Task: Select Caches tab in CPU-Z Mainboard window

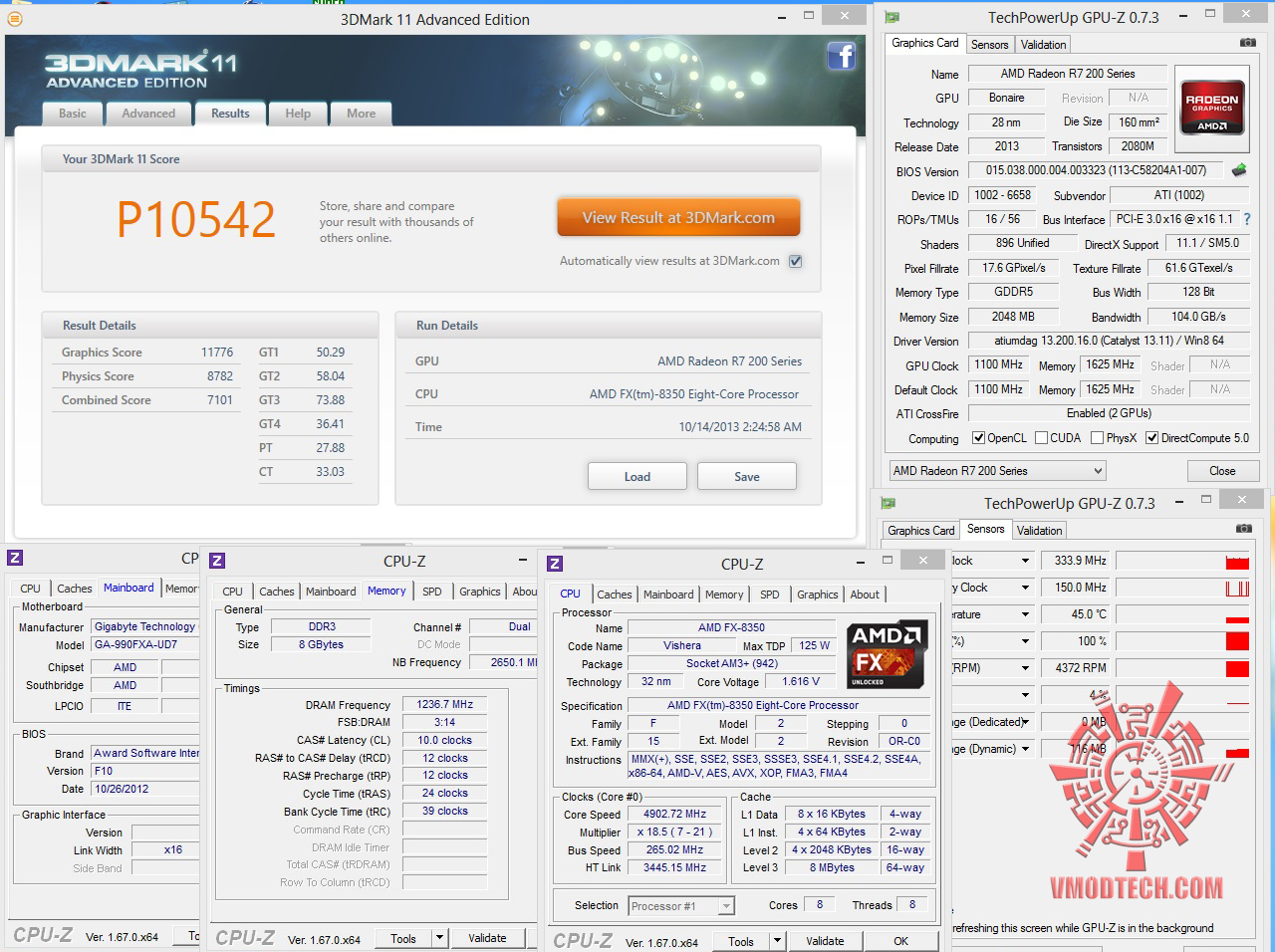Action: (x=75, y=589)
